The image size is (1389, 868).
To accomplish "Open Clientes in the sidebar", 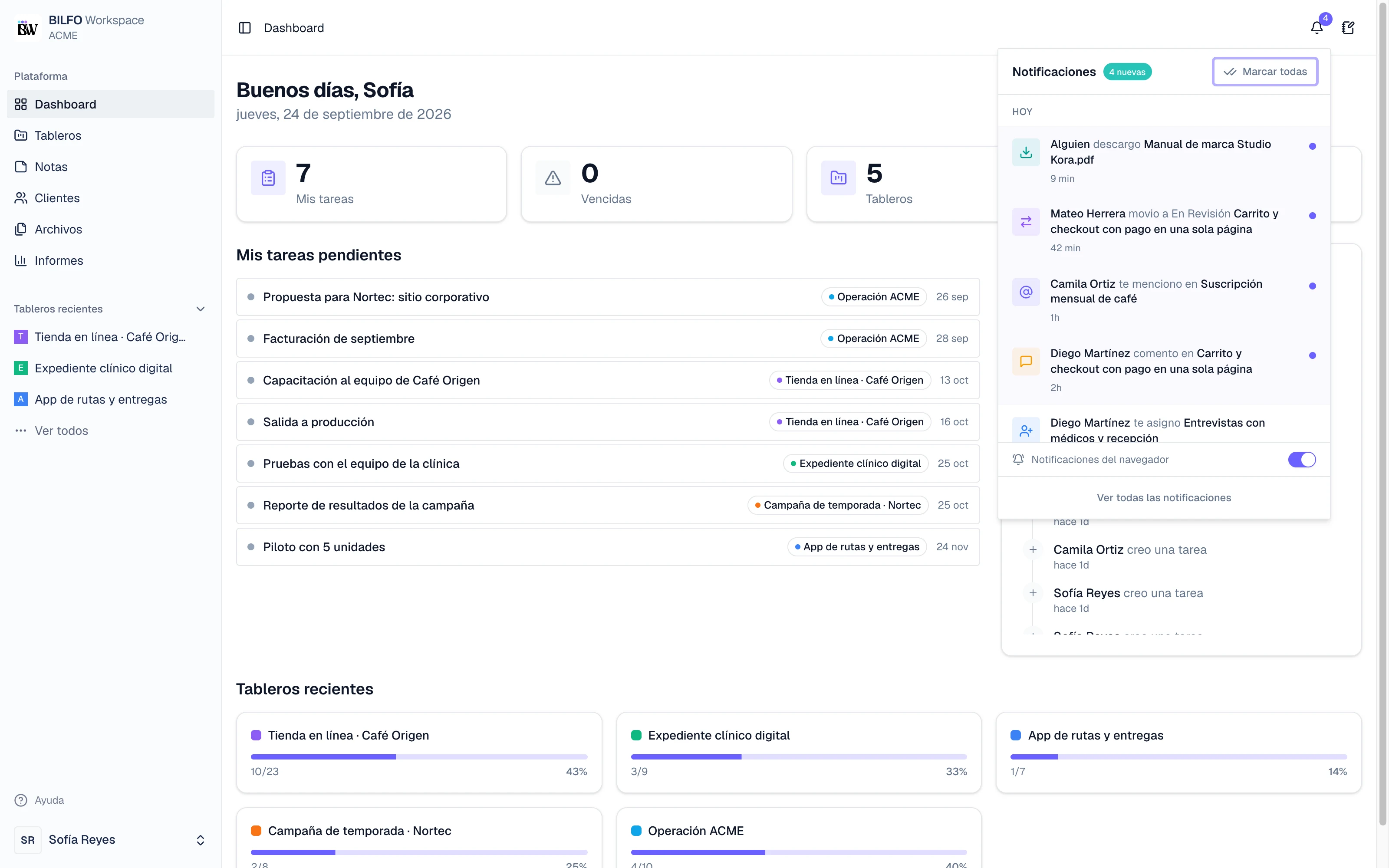I will (110, 198).
